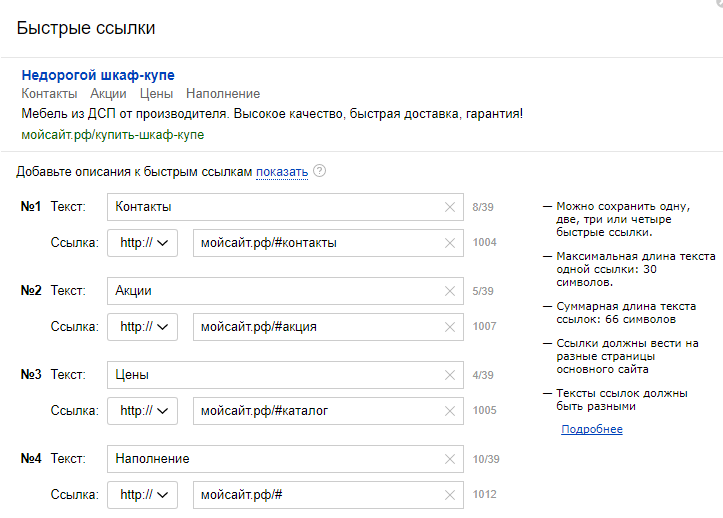
Task: Clear the мойсайт.рф/#контакты link field
Action: (x=450, y=243)
